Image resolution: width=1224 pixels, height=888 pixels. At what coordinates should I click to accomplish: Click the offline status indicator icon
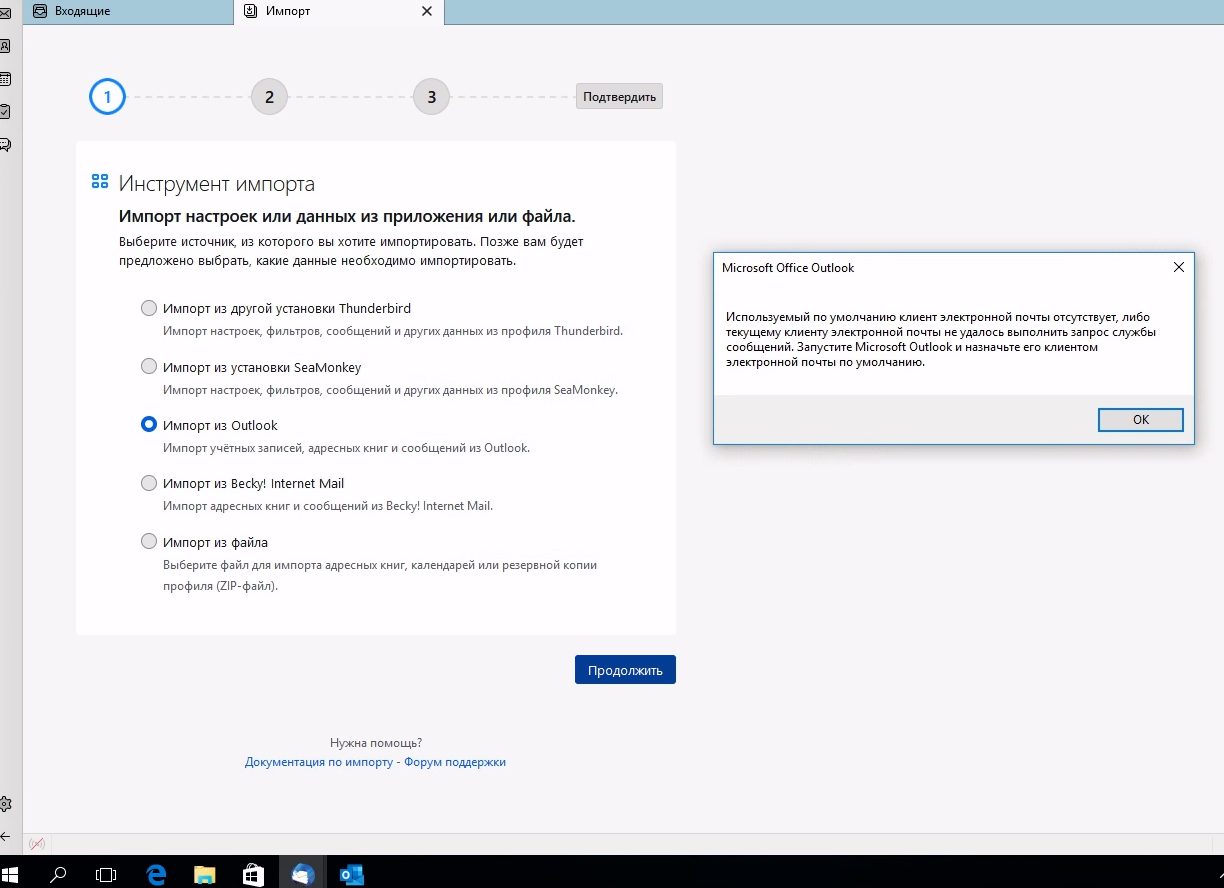[x=37, y=844]
